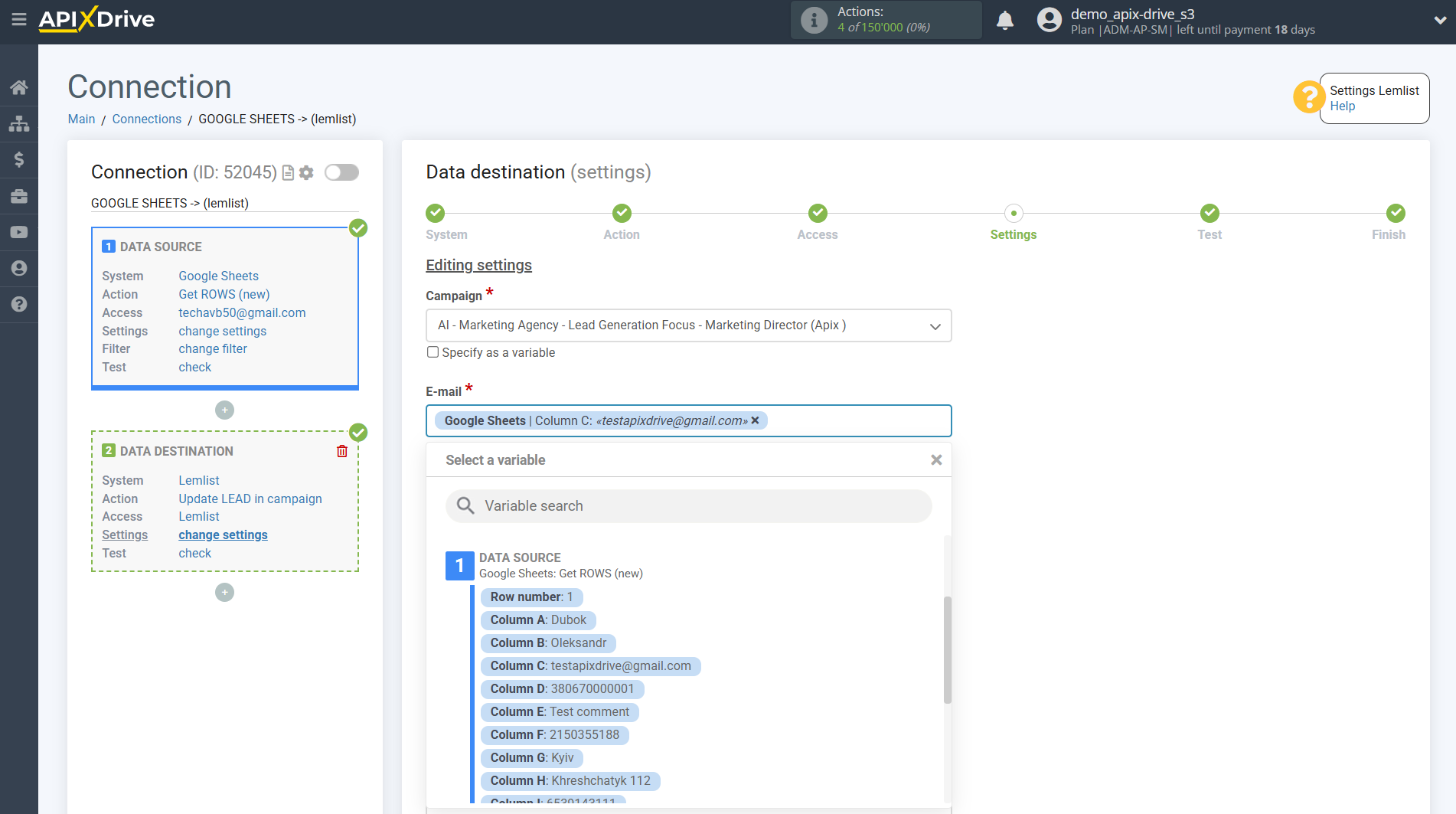The width and height of the screenshot is (1456, 814).
Task: Select the Column D: 380670000001 variable
Action: tap(562, 688)
